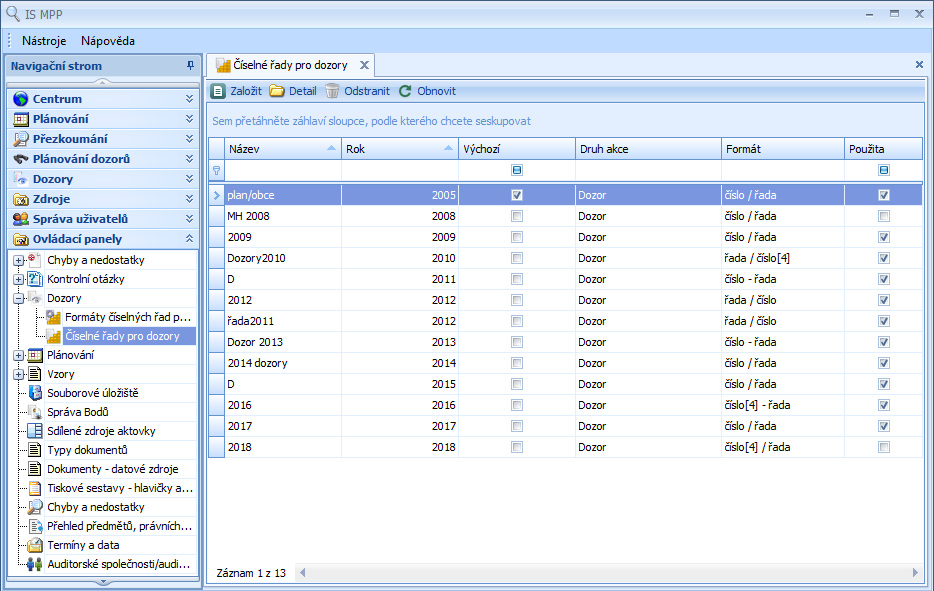Click the Formáty číselných řad tree icon

pyautogui.click(x=54, y=317)
